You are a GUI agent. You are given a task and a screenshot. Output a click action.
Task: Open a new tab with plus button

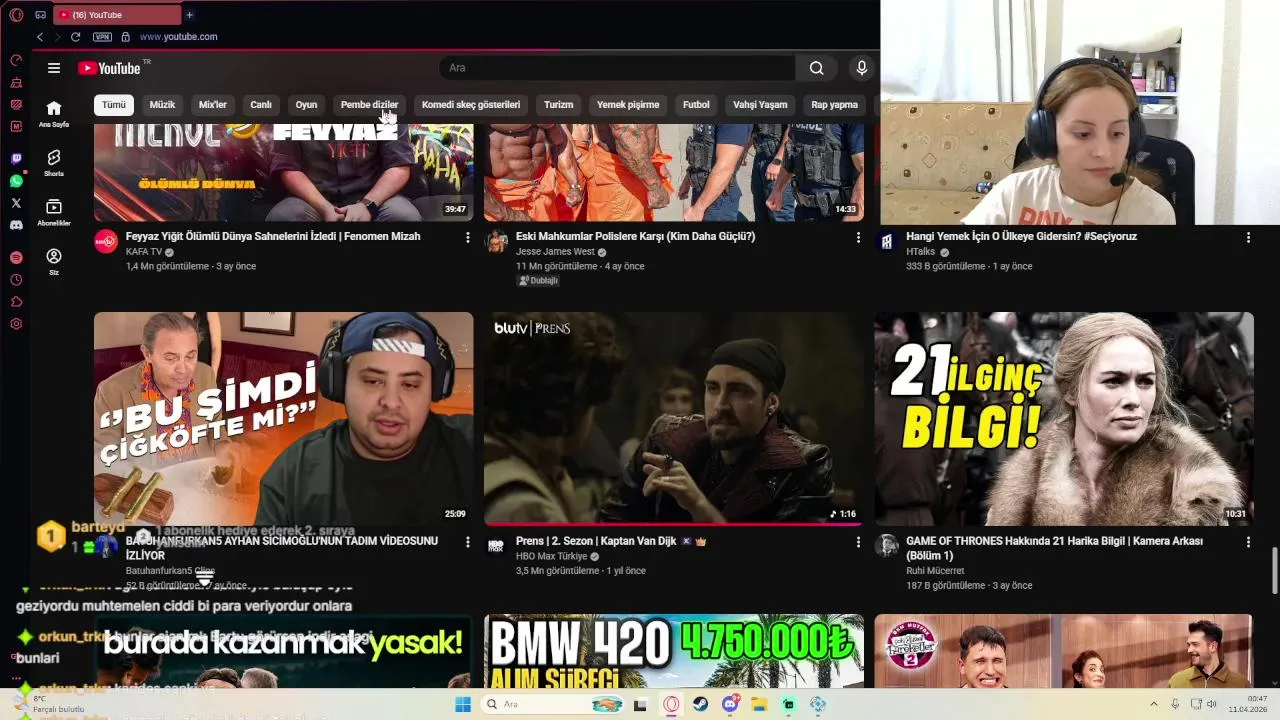[189, 15]
